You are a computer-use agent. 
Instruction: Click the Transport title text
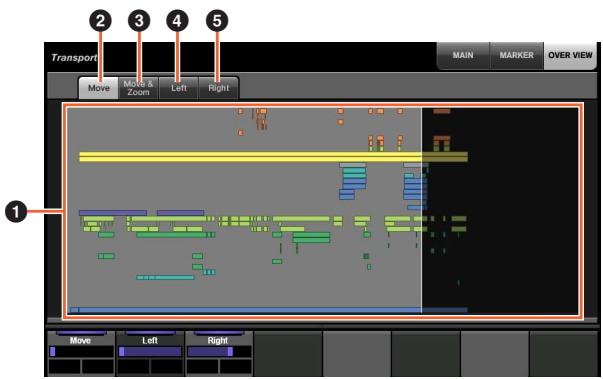tap(74, 58)
